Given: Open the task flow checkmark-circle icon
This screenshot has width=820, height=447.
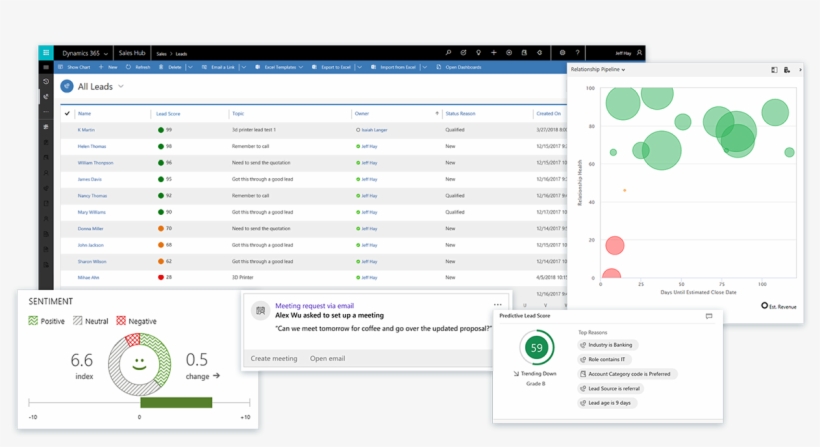Looking at the screenshot, I should click(x=463, y=53).
